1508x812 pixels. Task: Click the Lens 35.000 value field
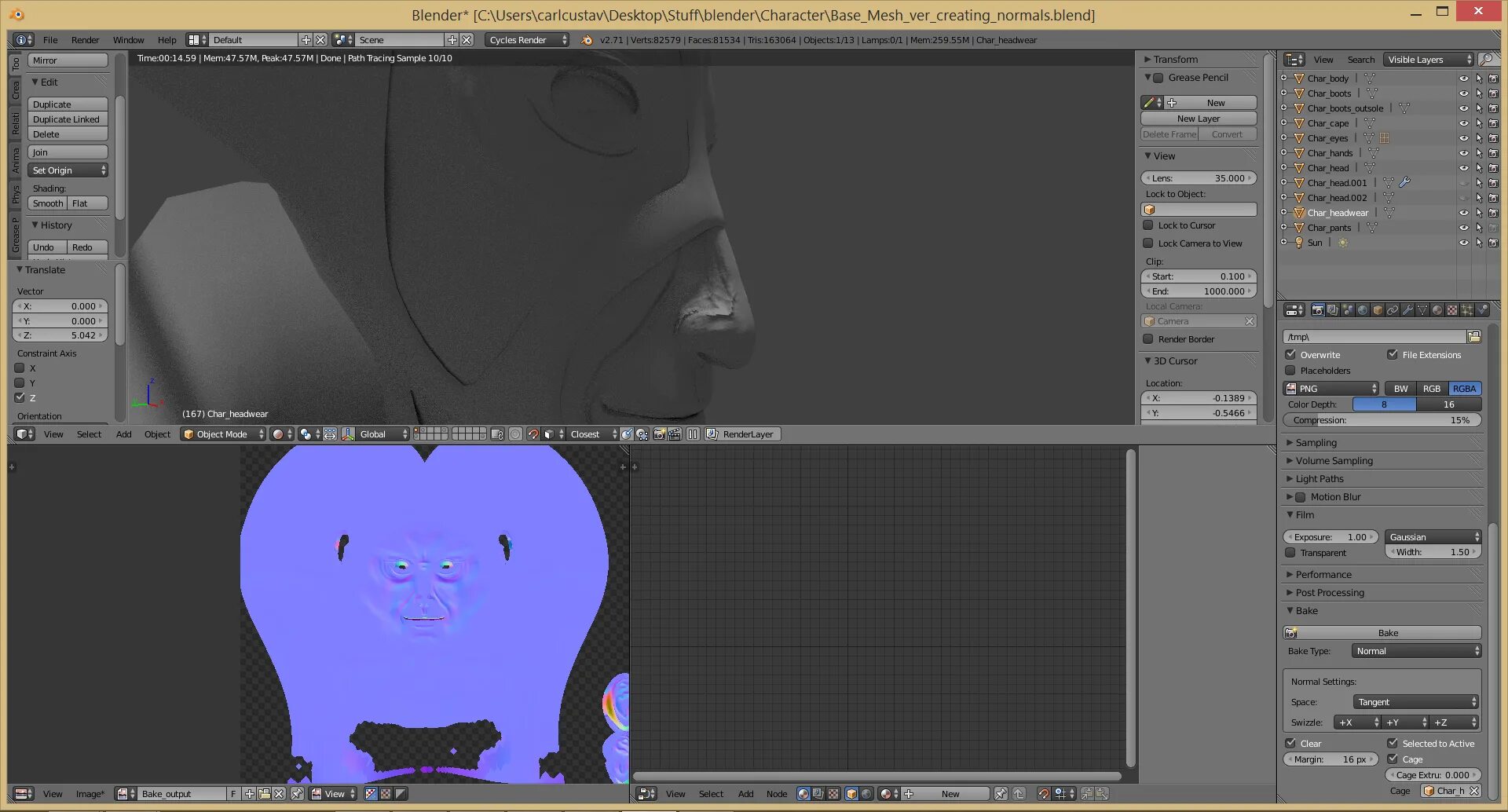(1199, 178)
